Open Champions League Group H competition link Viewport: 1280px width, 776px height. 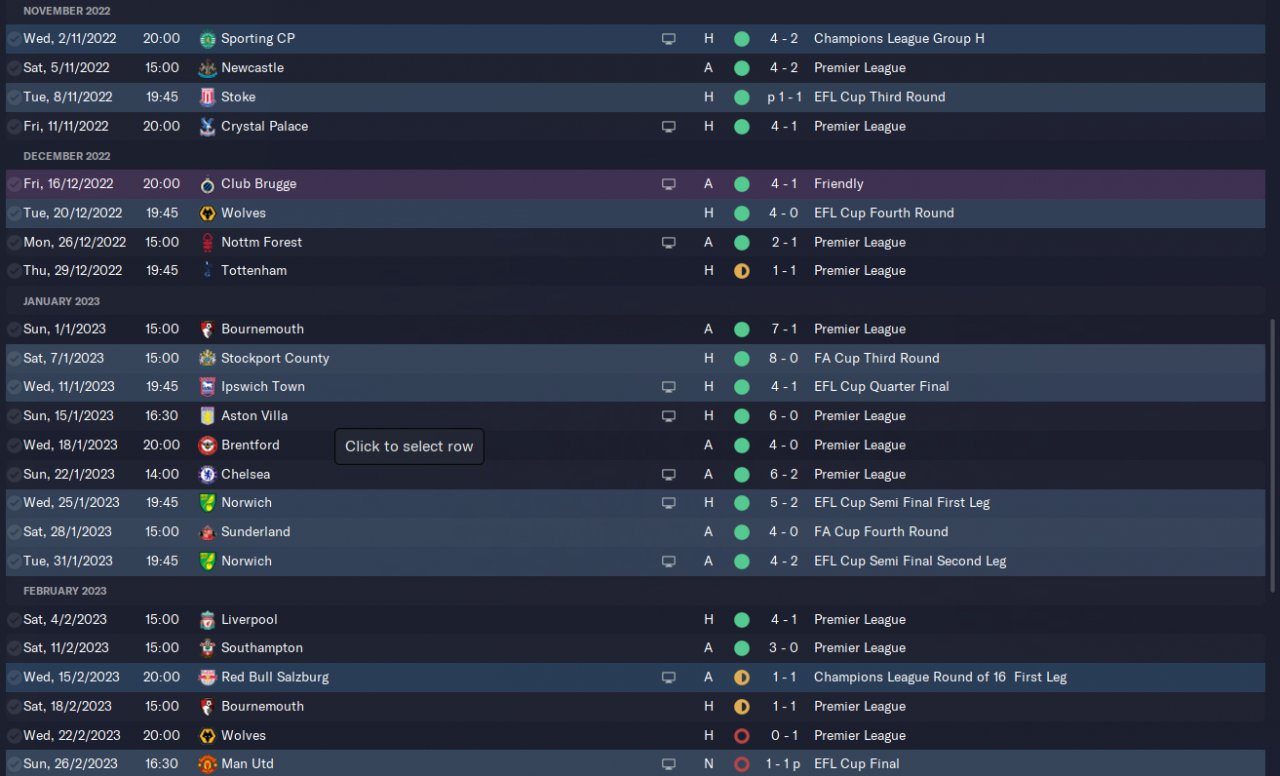[898, 39]
